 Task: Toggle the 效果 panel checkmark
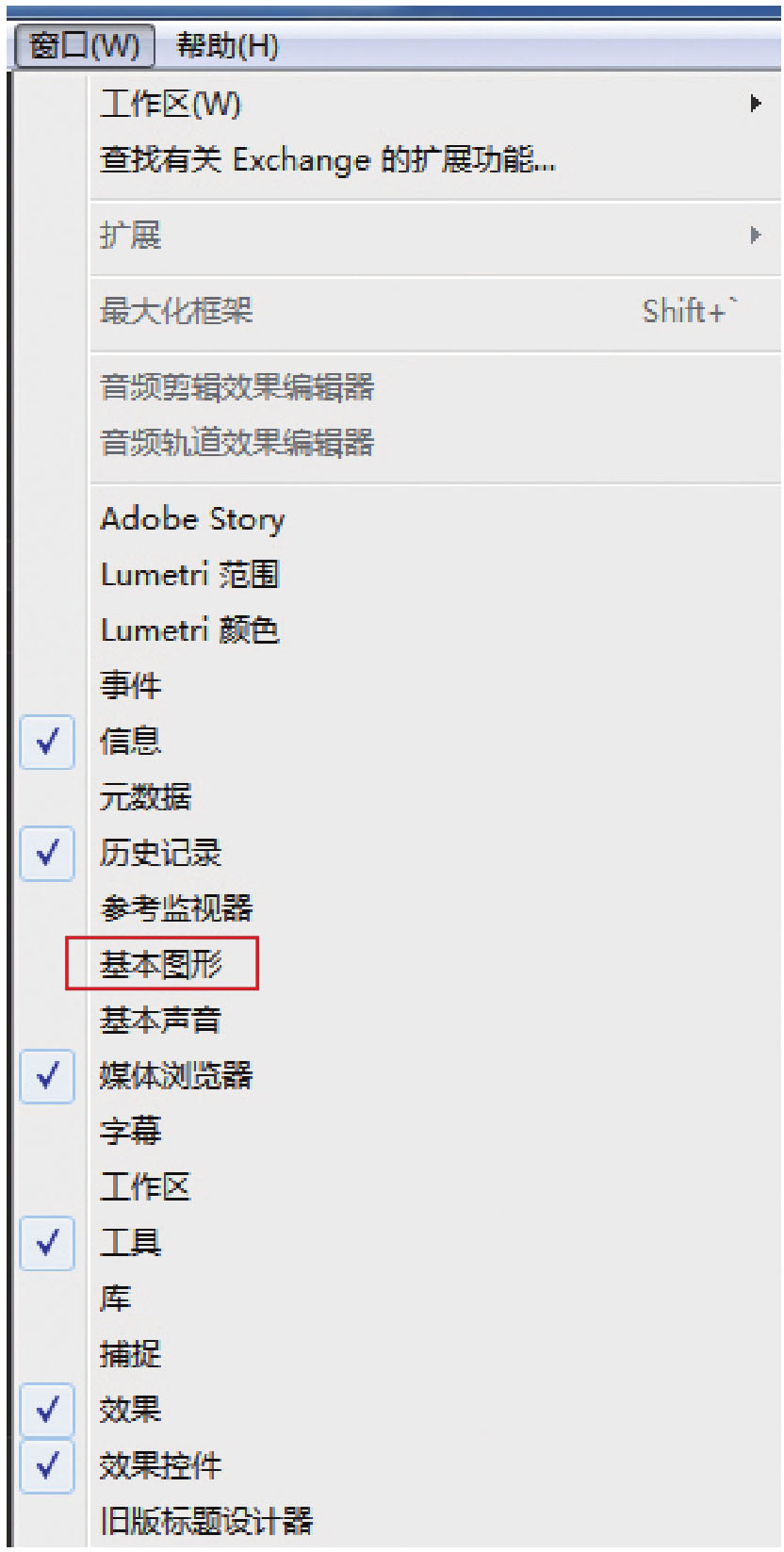47,1410
